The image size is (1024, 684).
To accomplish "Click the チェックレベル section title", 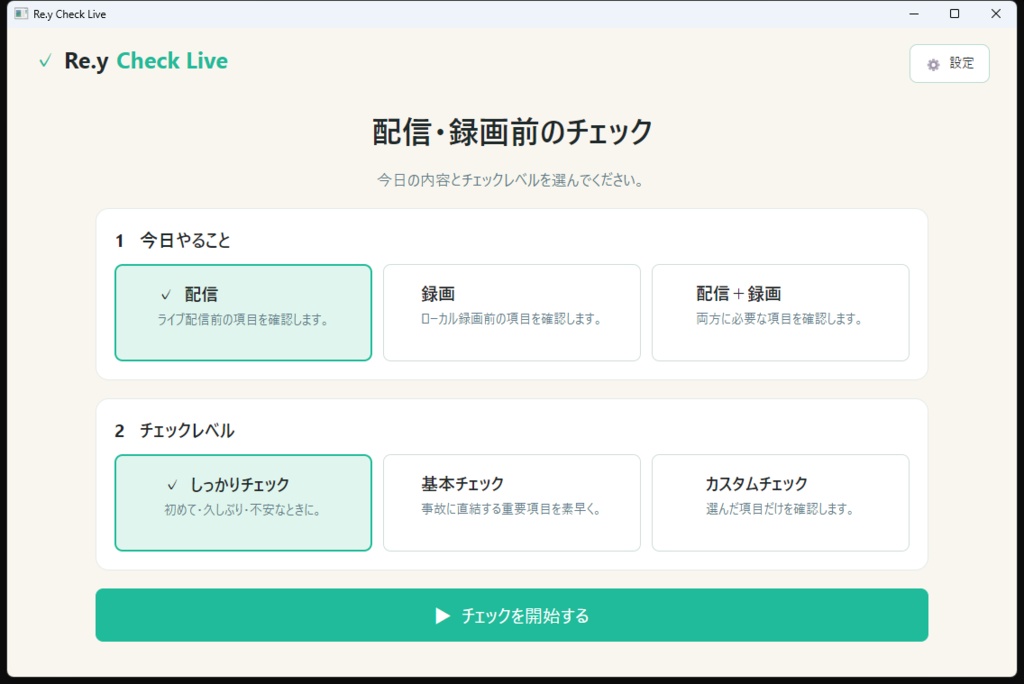I will pos(187,431).
